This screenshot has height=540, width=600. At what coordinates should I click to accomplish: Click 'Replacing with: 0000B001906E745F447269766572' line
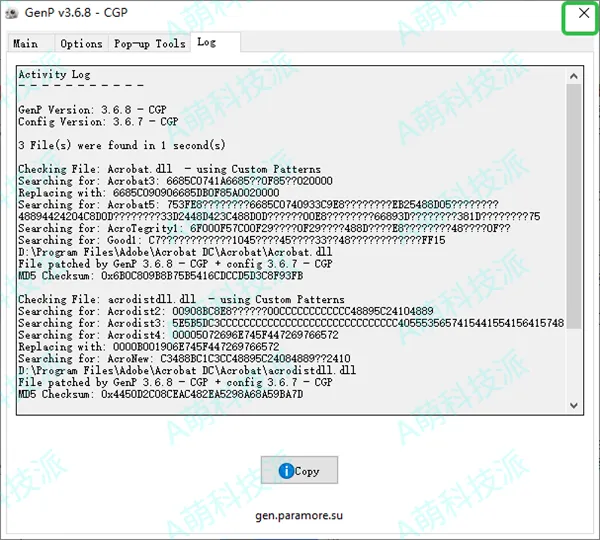(x=149, y=347)
